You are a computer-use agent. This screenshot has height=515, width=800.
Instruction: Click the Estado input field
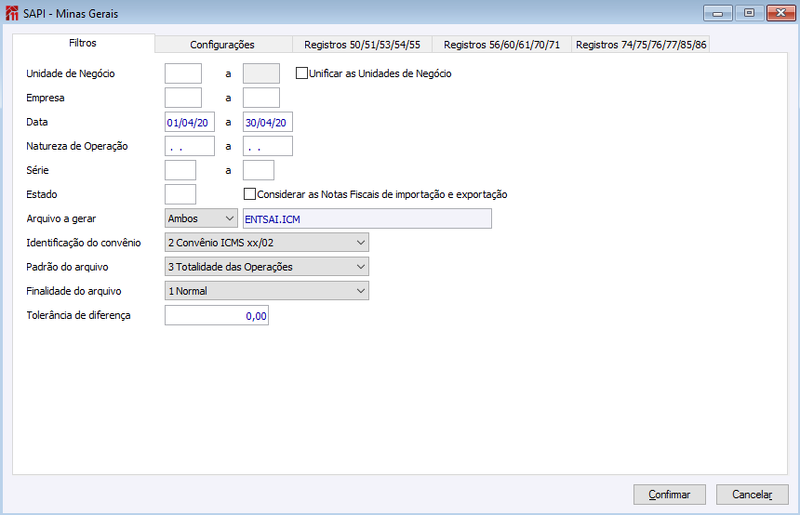pos(180,194)
